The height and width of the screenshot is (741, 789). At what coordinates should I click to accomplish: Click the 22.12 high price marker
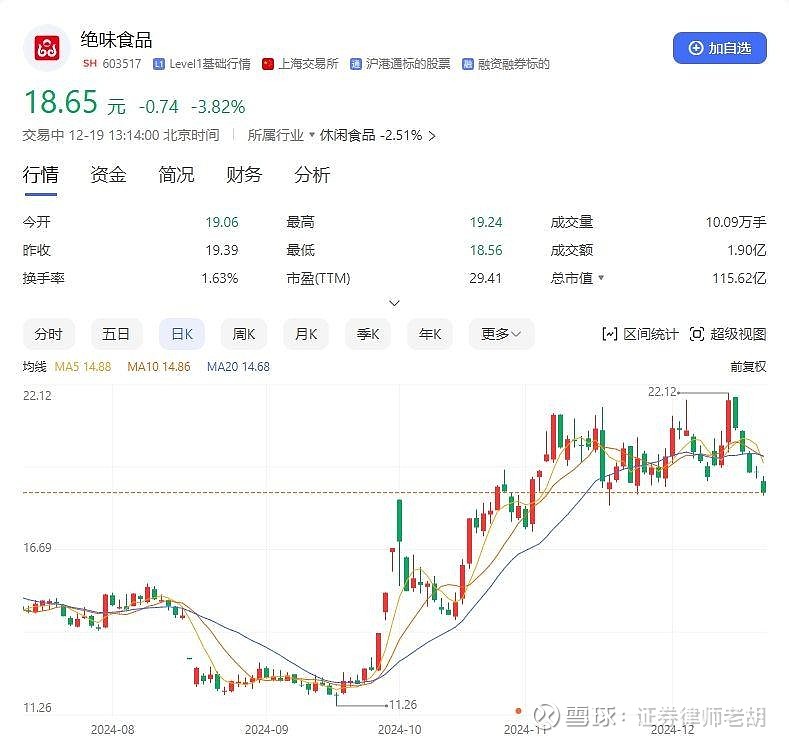click(x=662, y=391)
